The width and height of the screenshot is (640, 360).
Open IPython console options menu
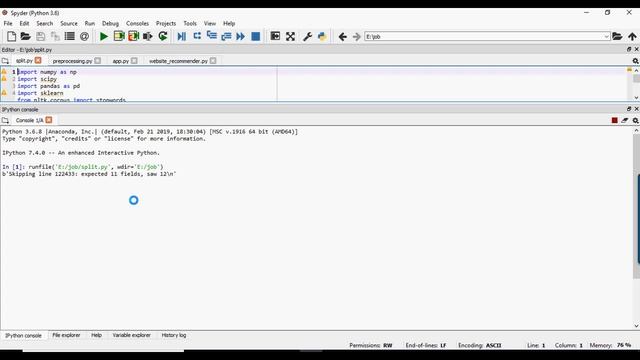[x=636, y=120]
